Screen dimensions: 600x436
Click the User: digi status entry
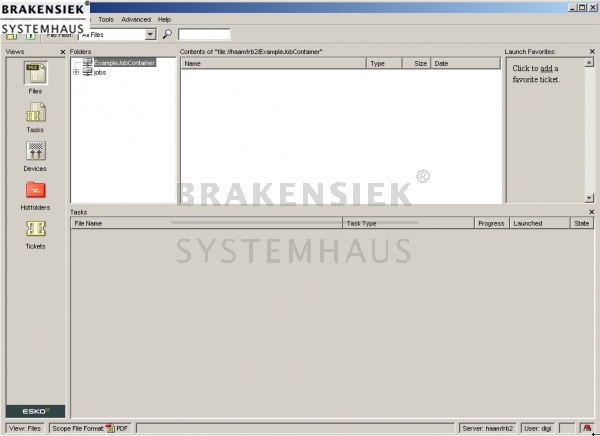pos(538,428)
